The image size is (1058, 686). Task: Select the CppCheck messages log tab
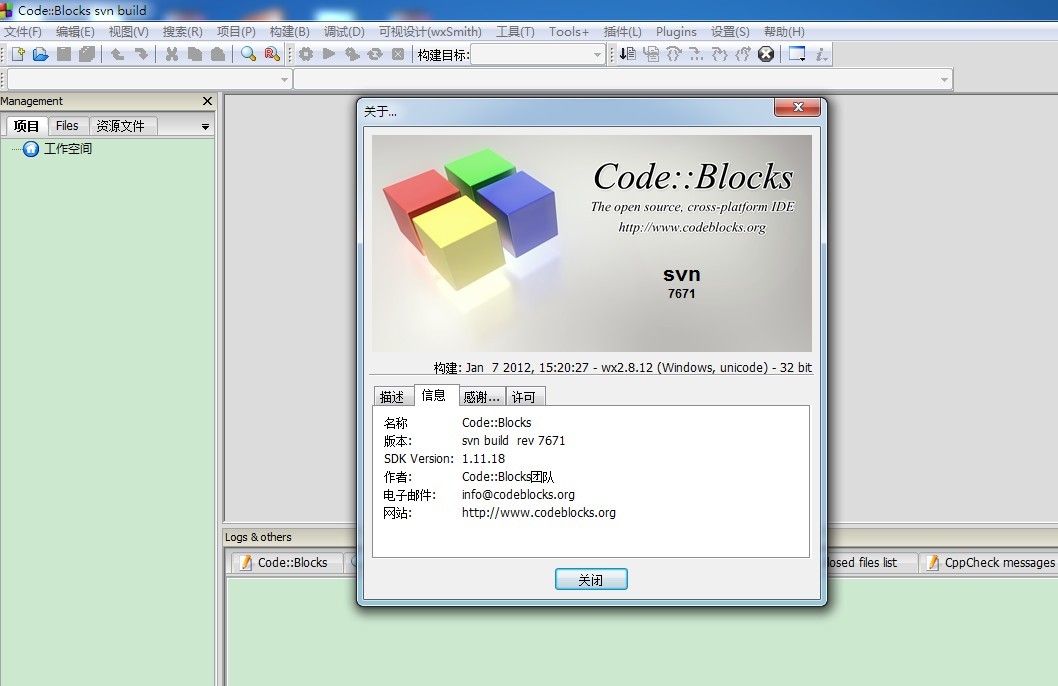point(990,563)
